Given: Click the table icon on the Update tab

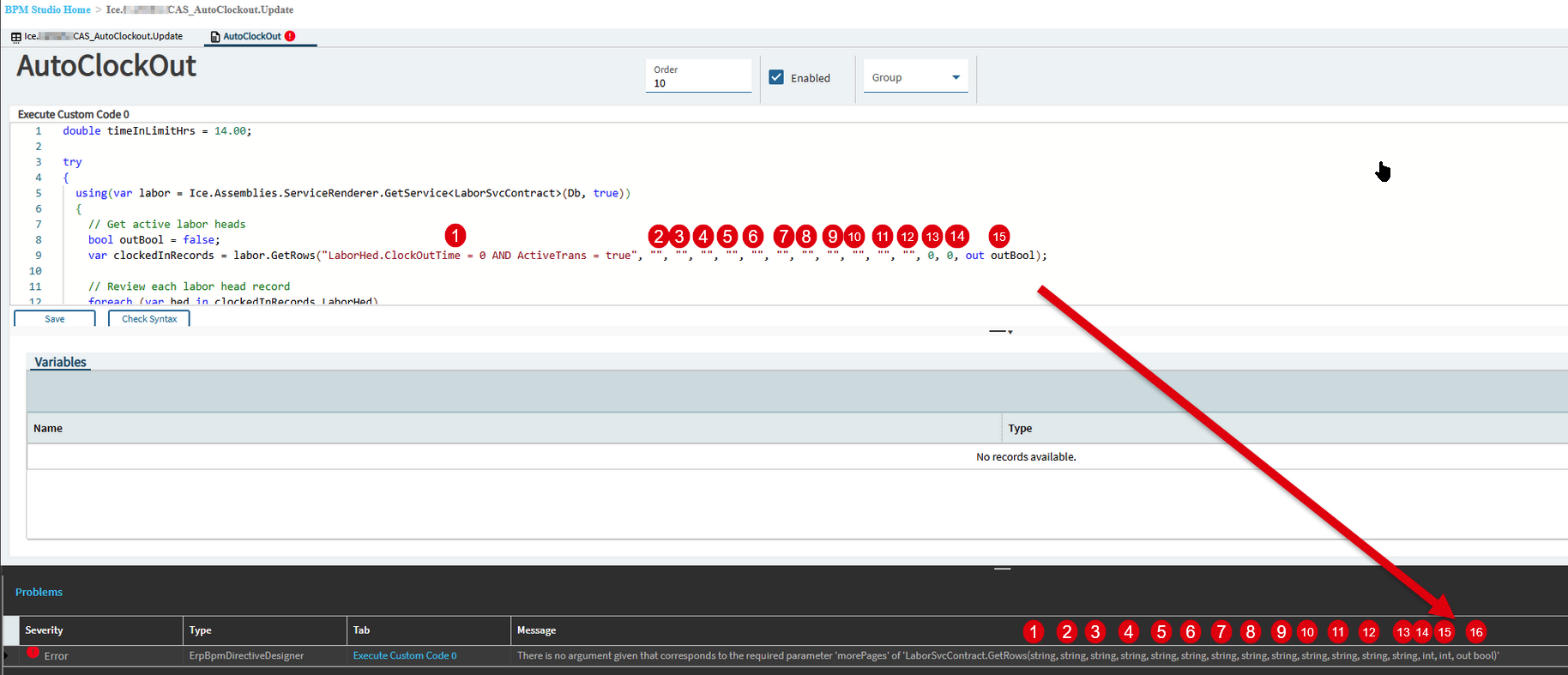Looking at the screenshot, I should click(x=16, y=37).
